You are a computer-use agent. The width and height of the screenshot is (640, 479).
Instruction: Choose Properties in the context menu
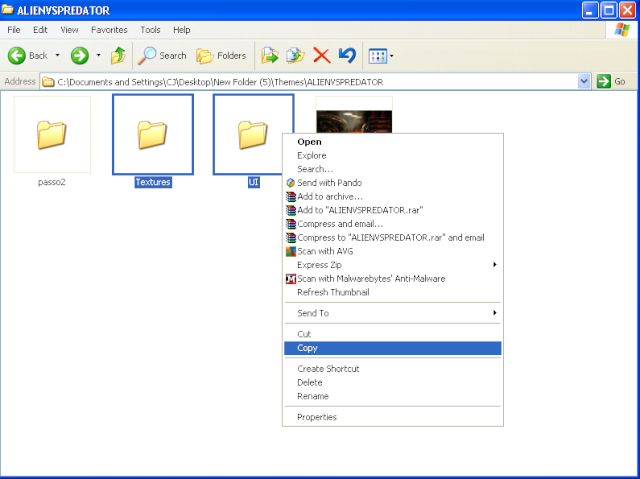(x=393, y=417)
